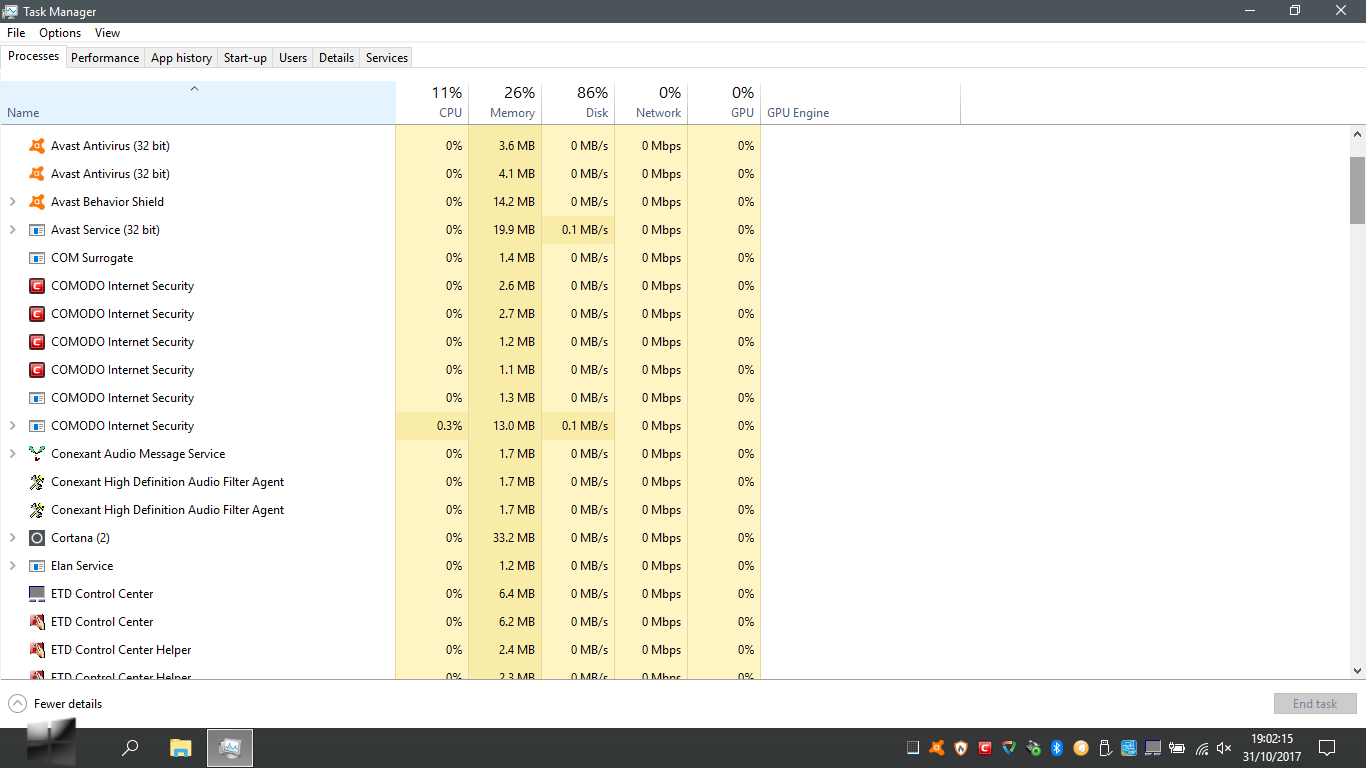
Task: Switch to the App history tab
Action: 181,58
